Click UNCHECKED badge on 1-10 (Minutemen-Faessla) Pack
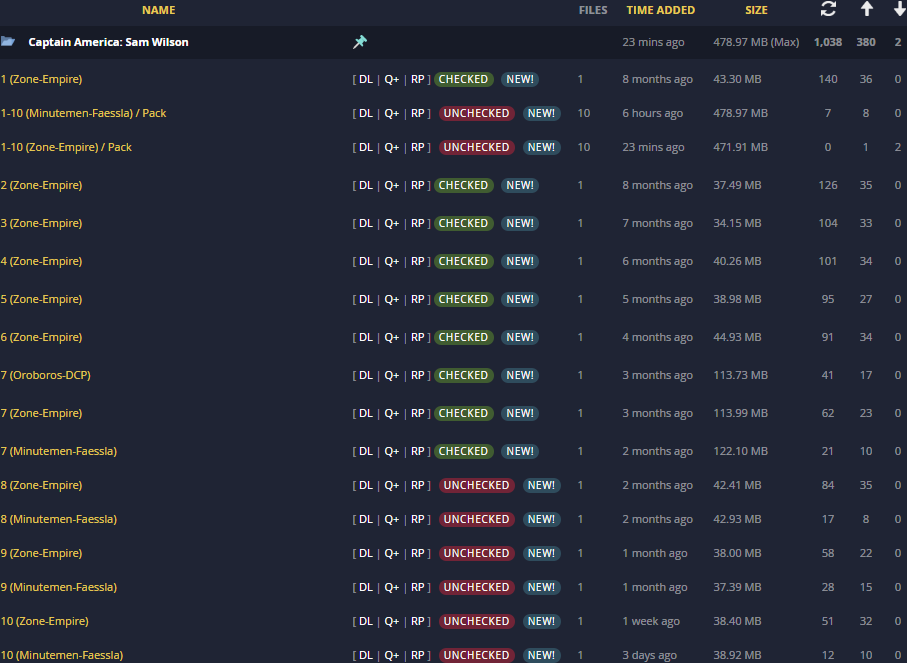Image resolution: width=907 pixels, height=663 pixels. pos(477,113)
